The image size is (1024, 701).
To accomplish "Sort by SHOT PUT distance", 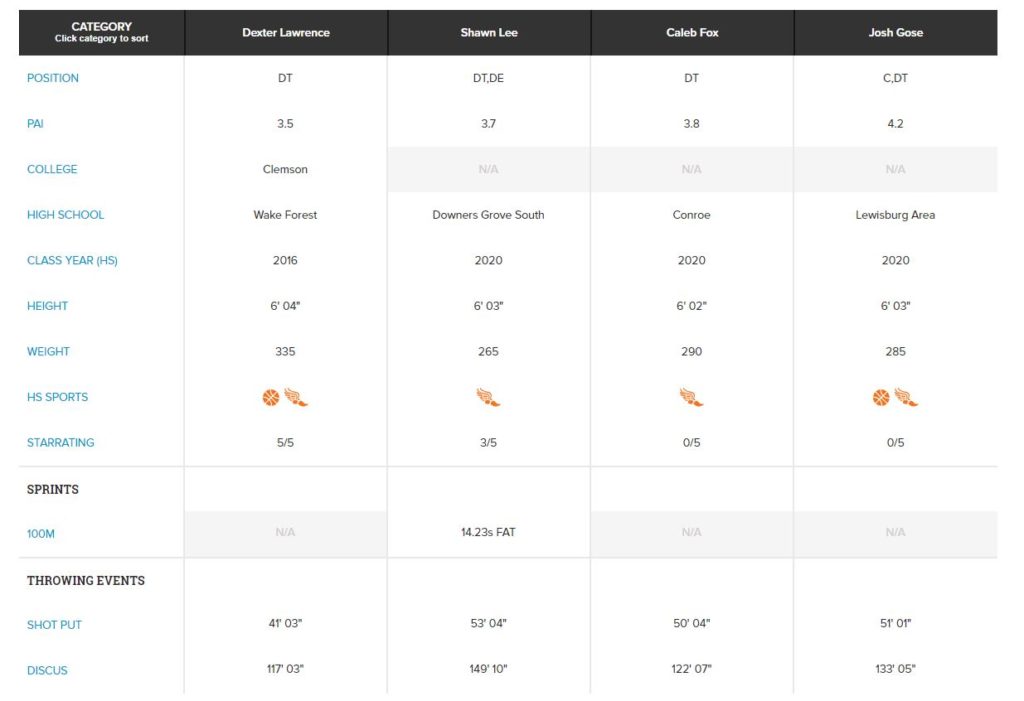I will pyautogui.click(x=55, y=625).
